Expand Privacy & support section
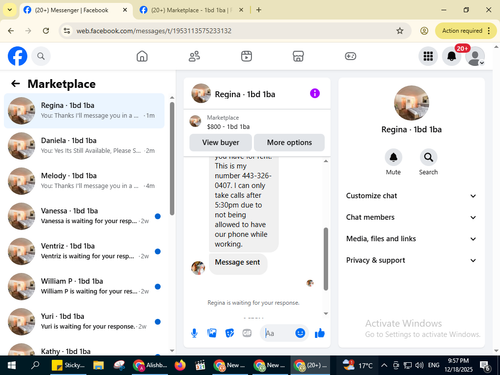The width and height of the screenshot is (500, 375). click(411, 260)
